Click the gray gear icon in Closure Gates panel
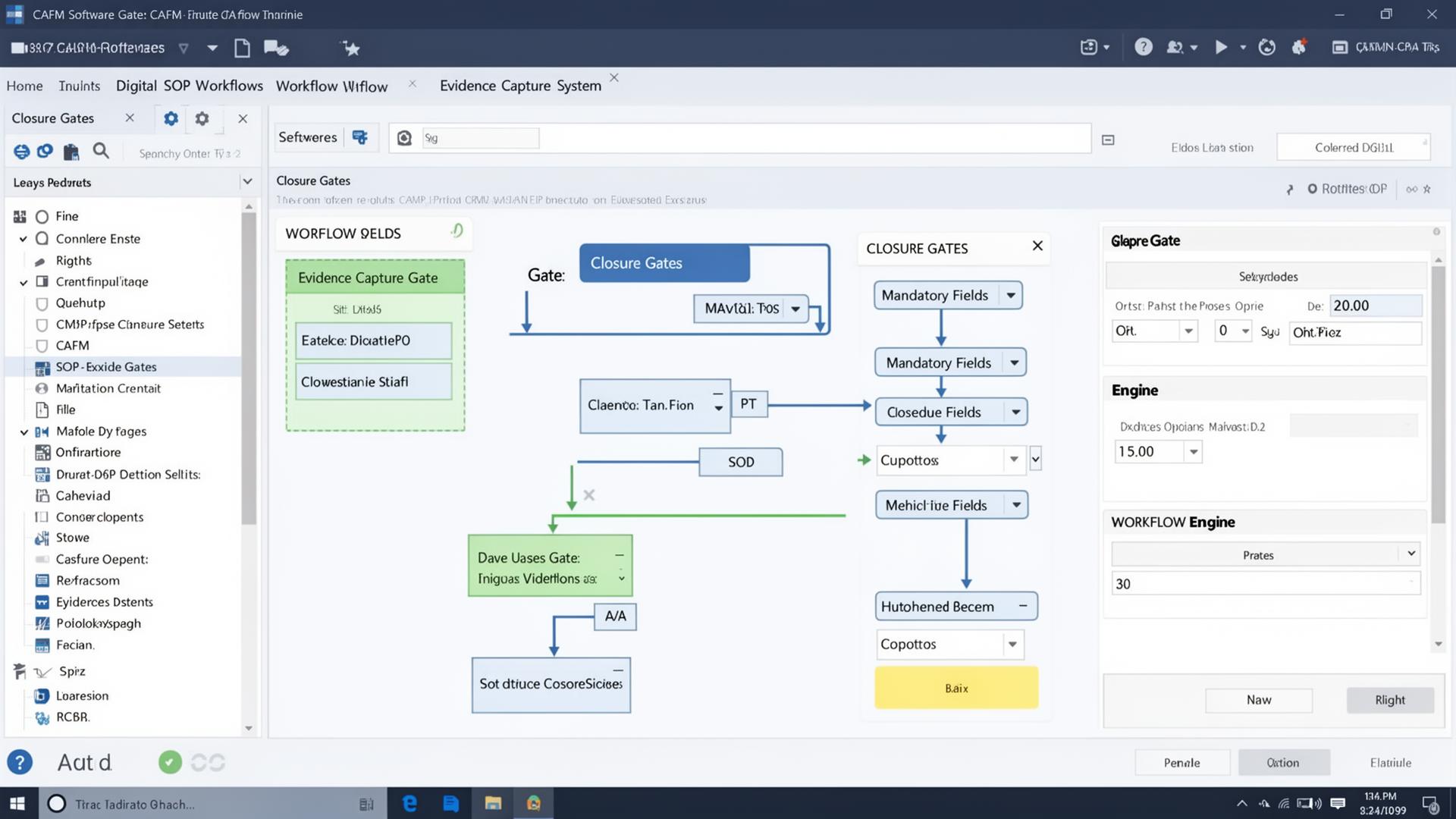Screen dimensions: 1456x819 point(202,118)
